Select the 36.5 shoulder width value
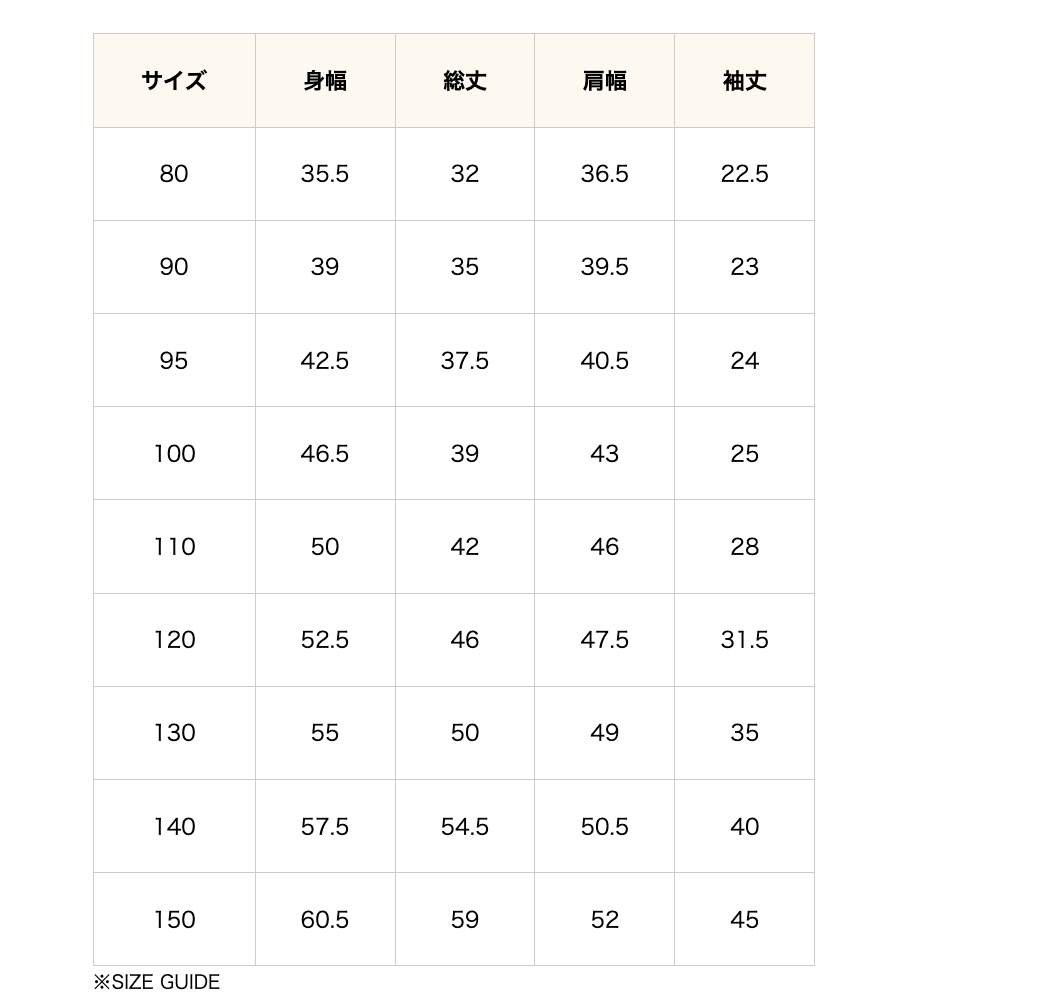1044x1008 pixels. 605,174
